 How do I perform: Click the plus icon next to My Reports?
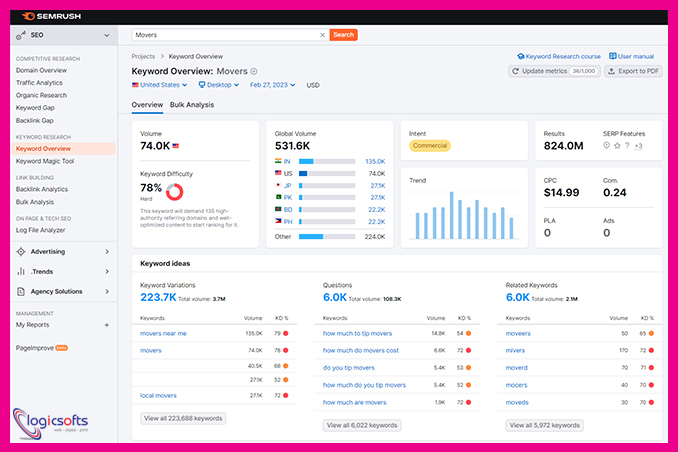click(107, 325)
